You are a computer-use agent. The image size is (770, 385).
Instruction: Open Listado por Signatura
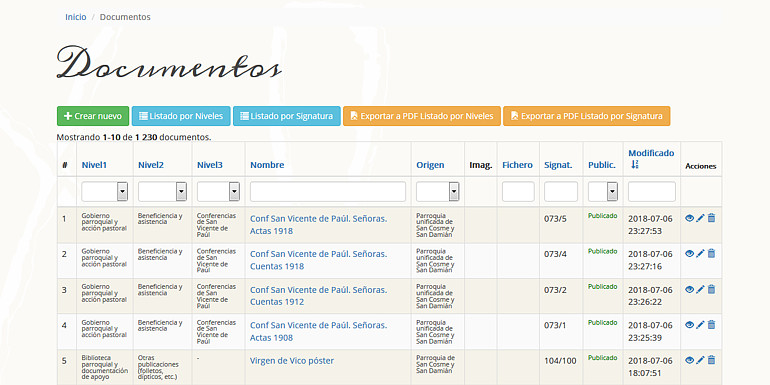(287, 116)
